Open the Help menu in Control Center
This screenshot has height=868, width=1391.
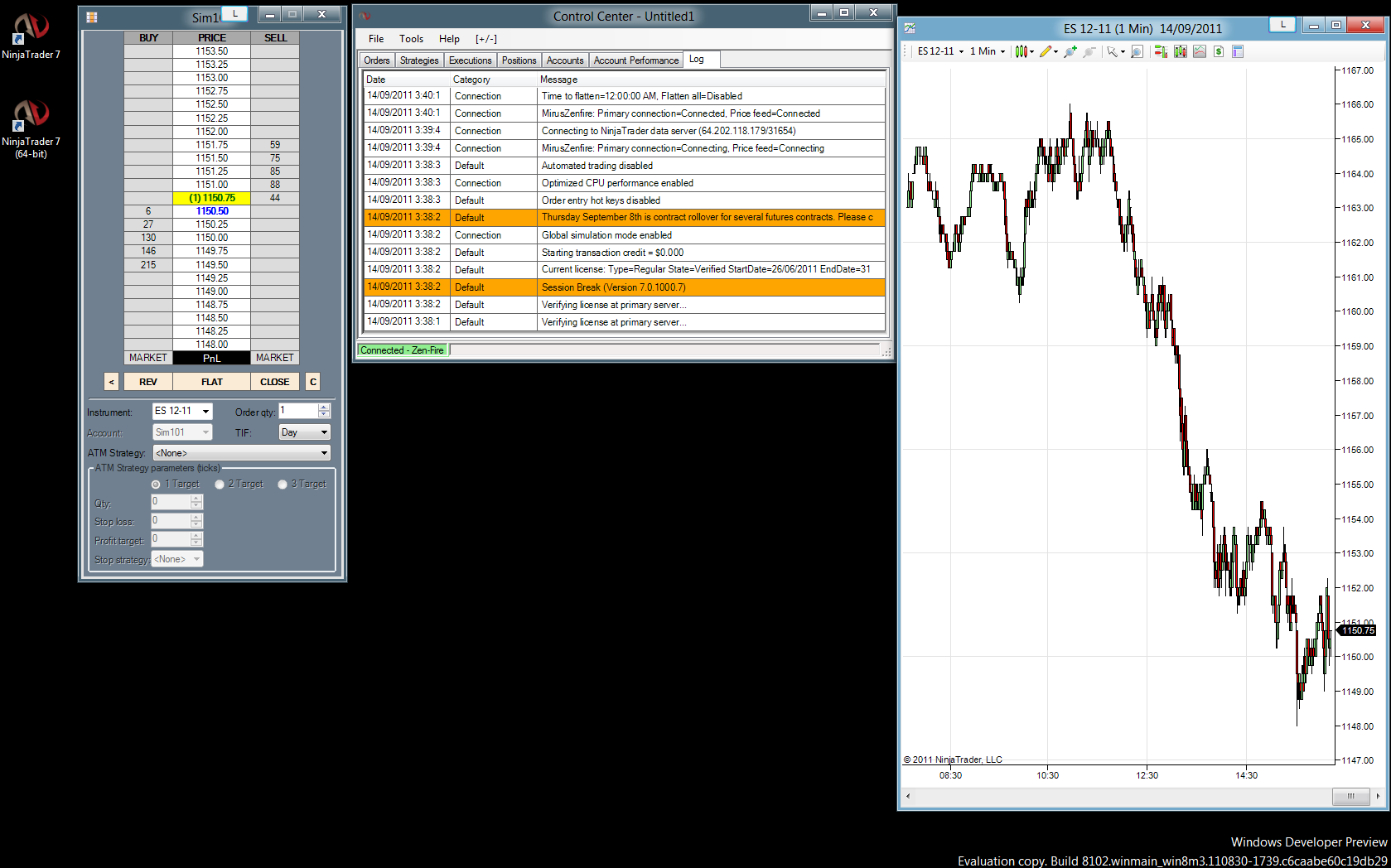(449, 39)
